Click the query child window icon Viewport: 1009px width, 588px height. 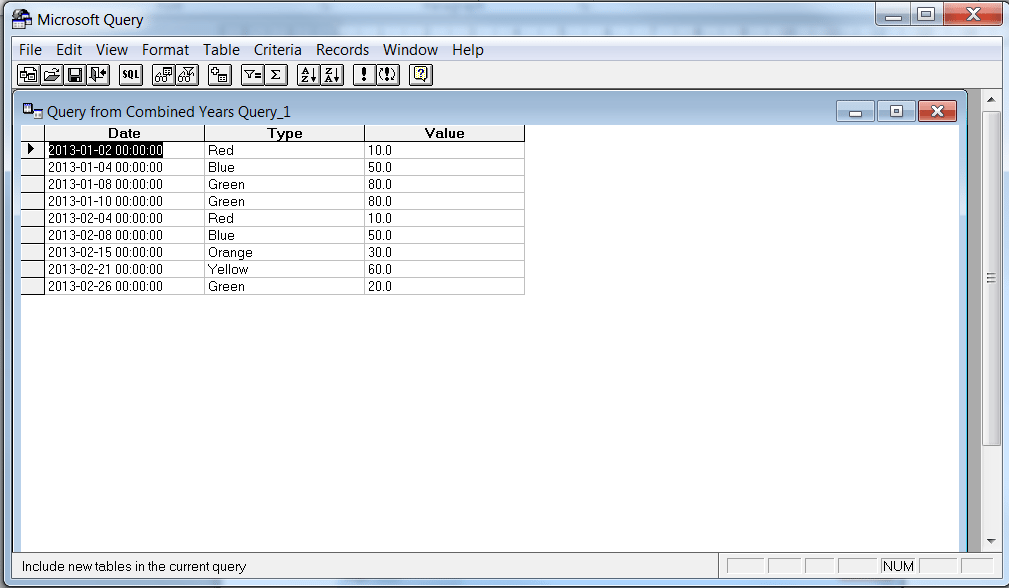pos(32,111)
